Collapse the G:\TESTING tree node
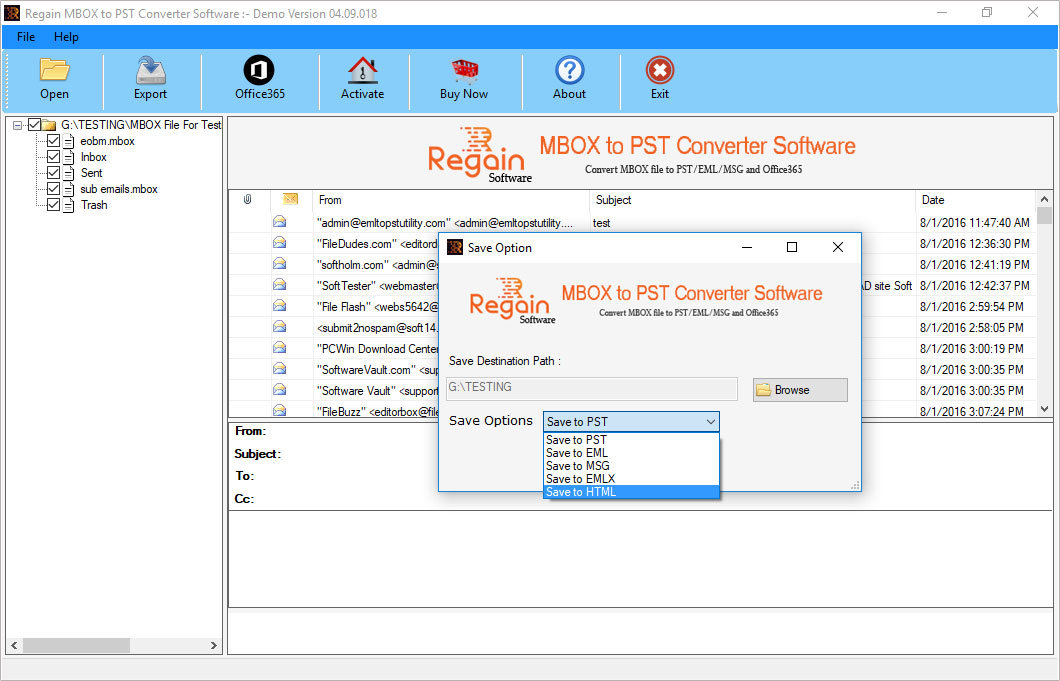The image size is (1060, 681). click(18, 125)
